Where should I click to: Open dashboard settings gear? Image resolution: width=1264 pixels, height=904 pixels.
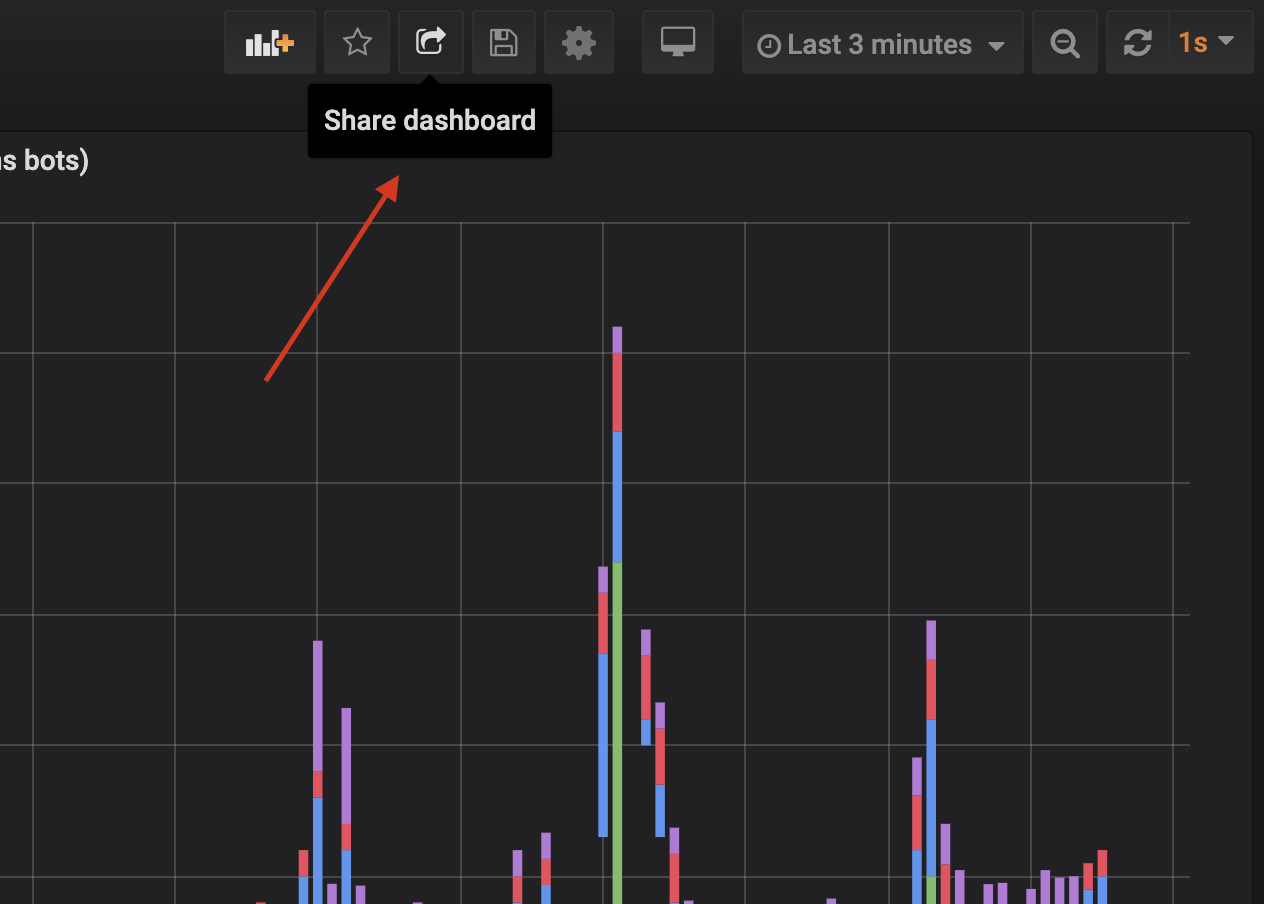(x=579, y=43)
